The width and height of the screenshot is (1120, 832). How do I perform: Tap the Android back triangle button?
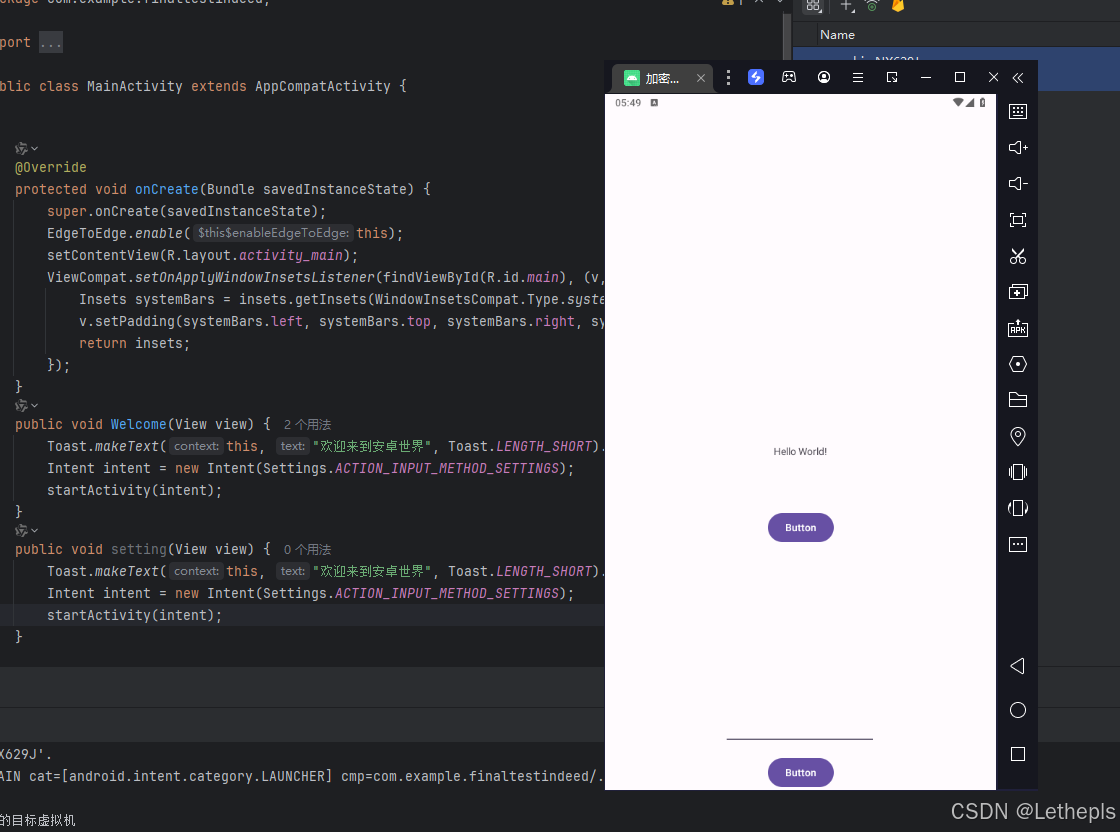tap(1018, 666)
